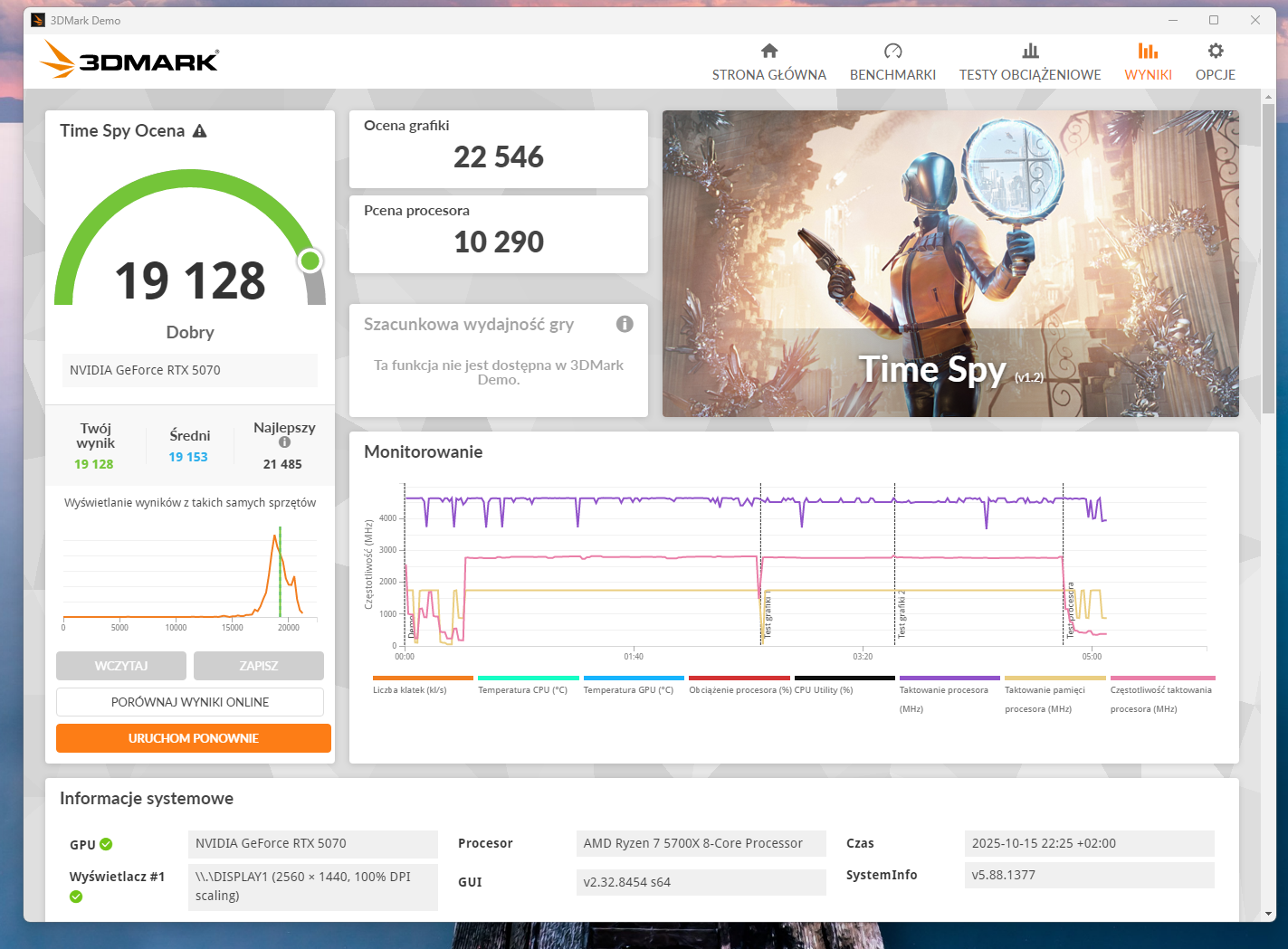This screenshot has height=949, width=1288.
Task: Click the NVIDIA GeForce RTX 5070 label under Dobry
Action: pyautogui.click(x=190, y=370)
